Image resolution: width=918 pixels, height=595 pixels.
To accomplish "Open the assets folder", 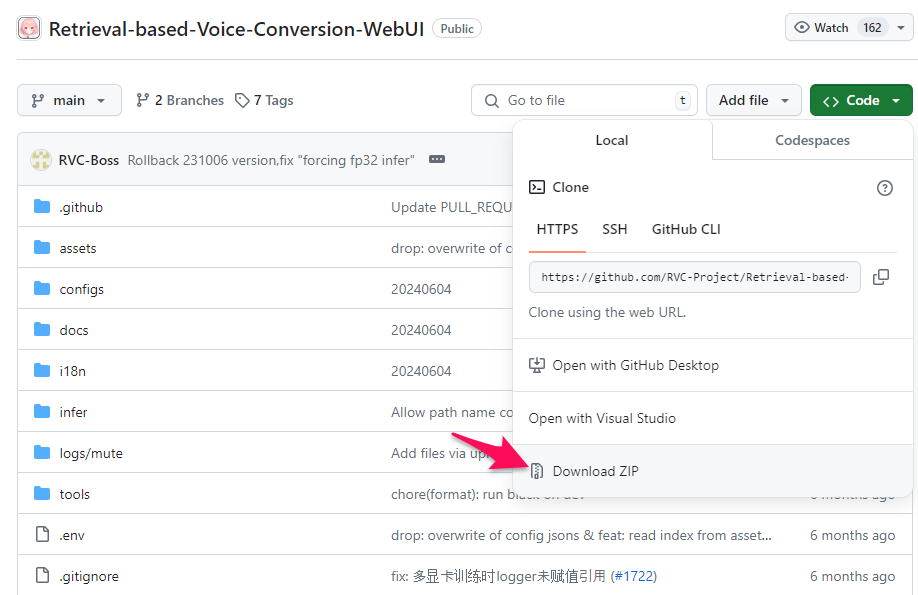I will 77,248.
